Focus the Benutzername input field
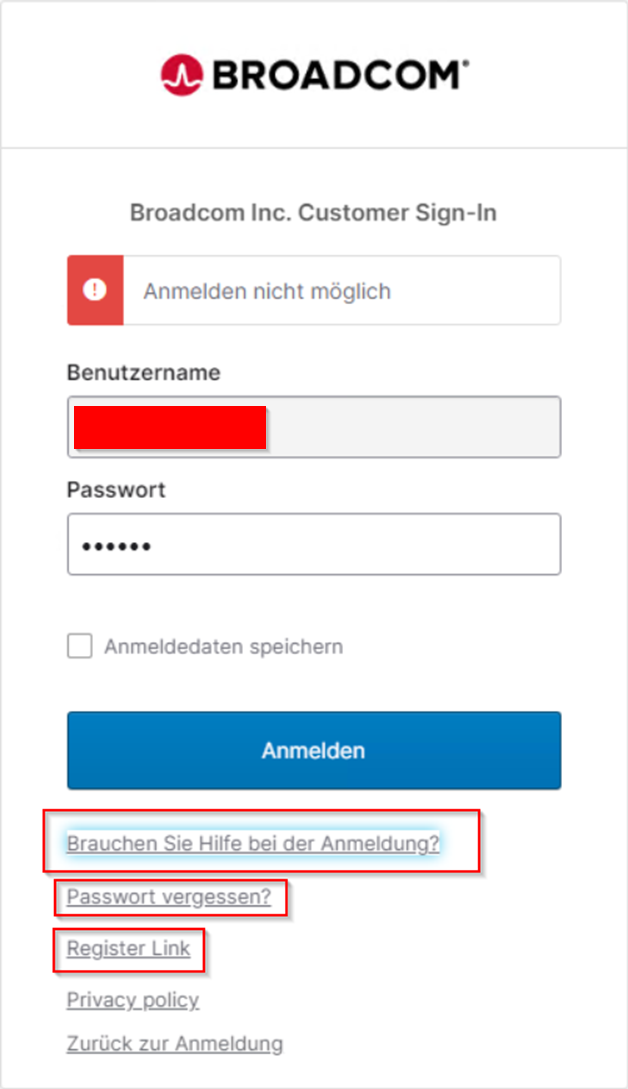The height and width of the screenshot is (1089, 628). (314, 427)
